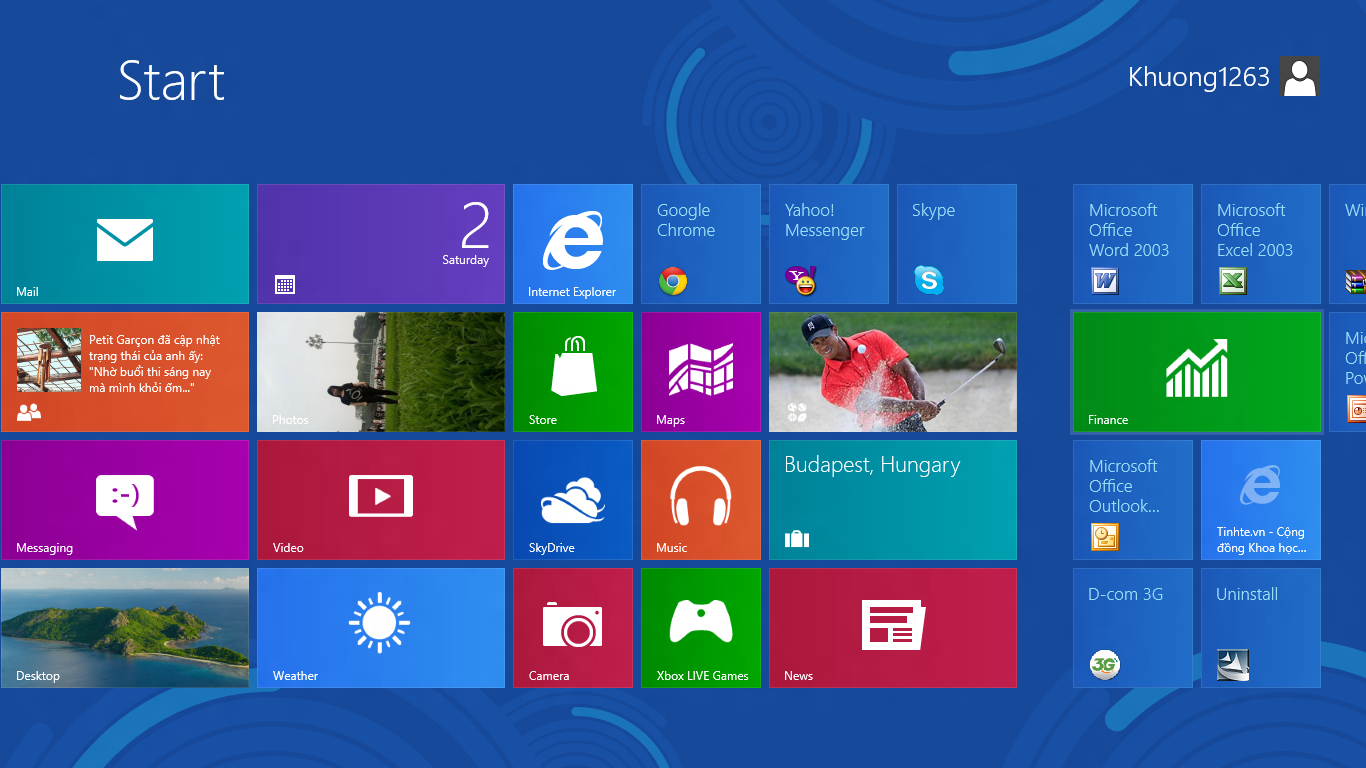Launch Internet Explorer tile
Viewport: 1366px width, 768px height.
click(x=573, y=244)
